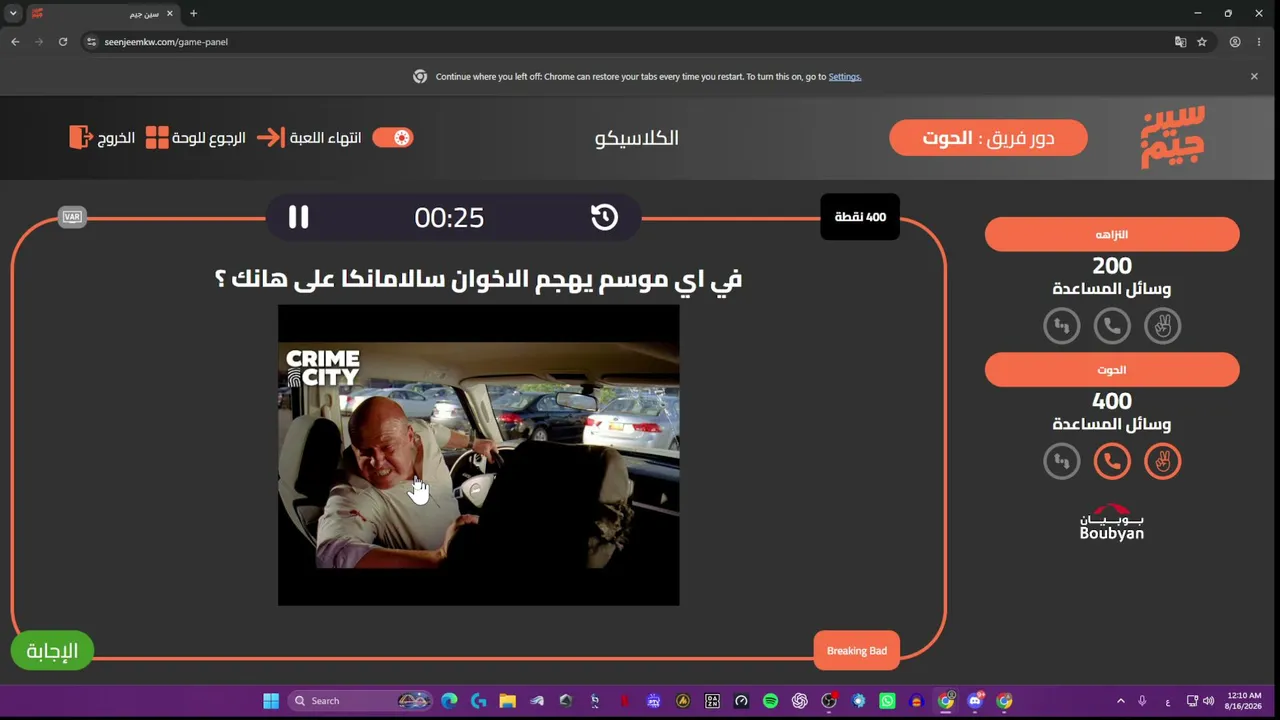1280x720 pixels.
Task: Use the swap help for team الحوت
Action: coord(1062,461)
